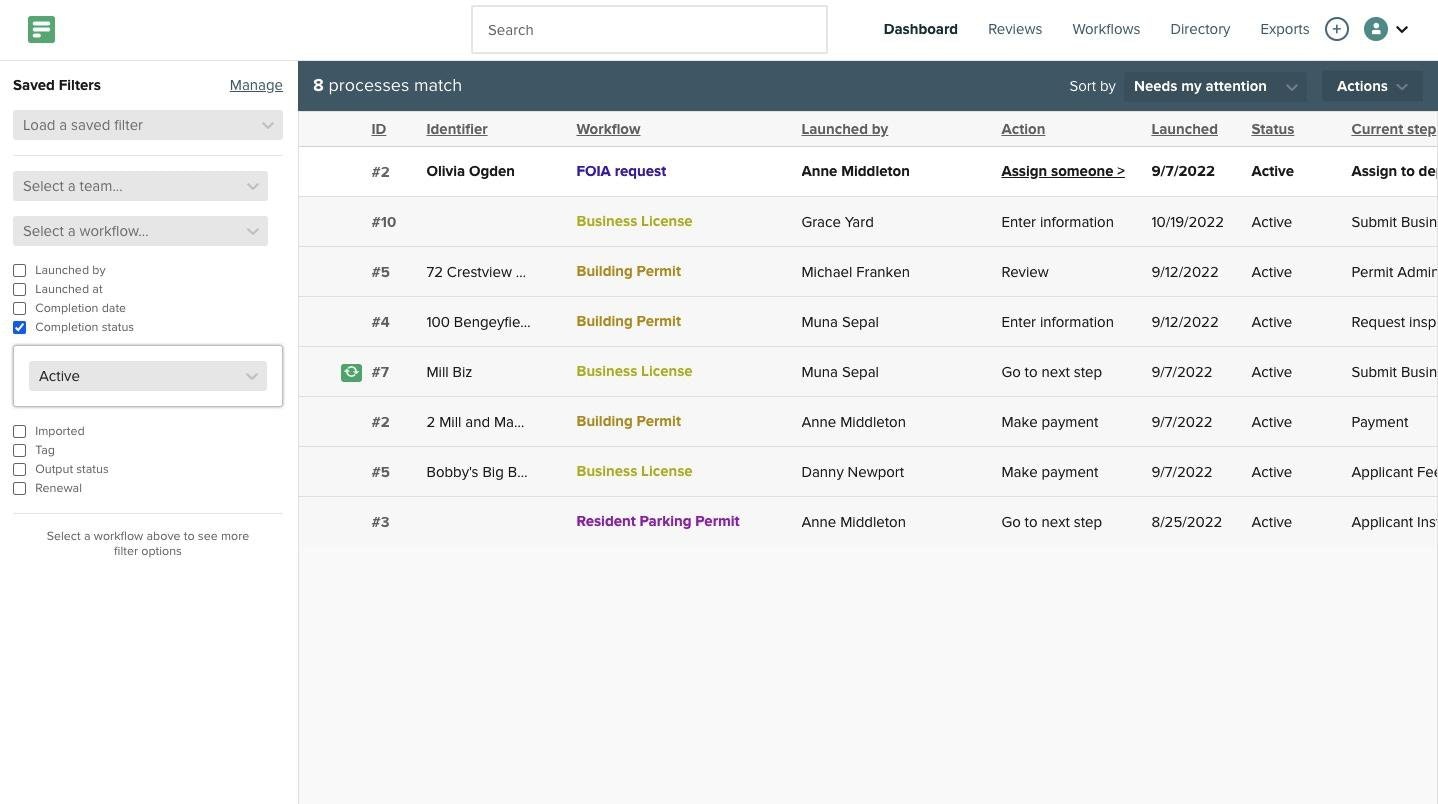Open the Resident Parking Permit workflow link
The width and height of the screenshot is (1438, 804).
pyautogui.click(x=658, y=521)
